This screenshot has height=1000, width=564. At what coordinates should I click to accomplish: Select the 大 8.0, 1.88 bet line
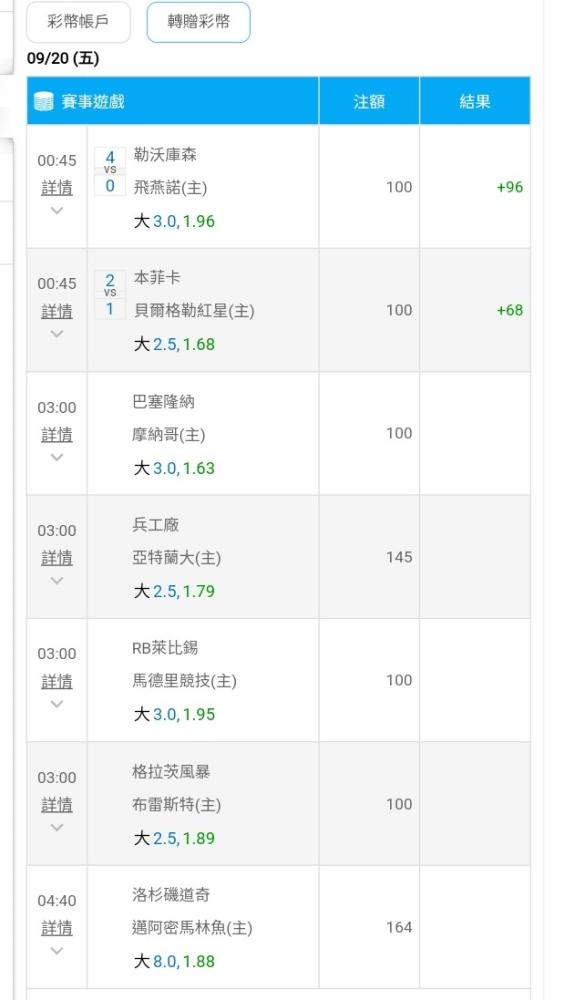[174, 961]
